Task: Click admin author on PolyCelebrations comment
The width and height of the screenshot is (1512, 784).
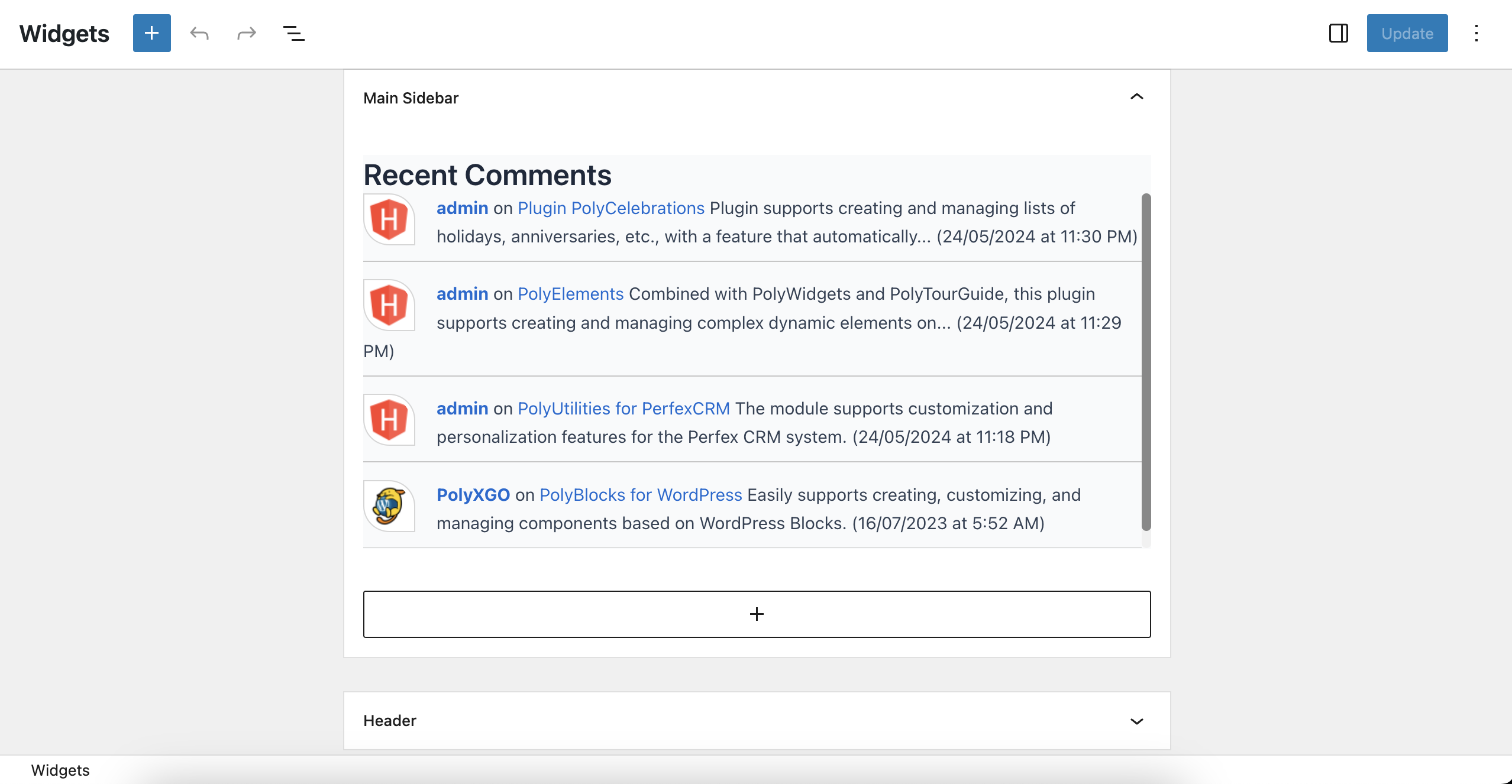Action: coord(462,208)
